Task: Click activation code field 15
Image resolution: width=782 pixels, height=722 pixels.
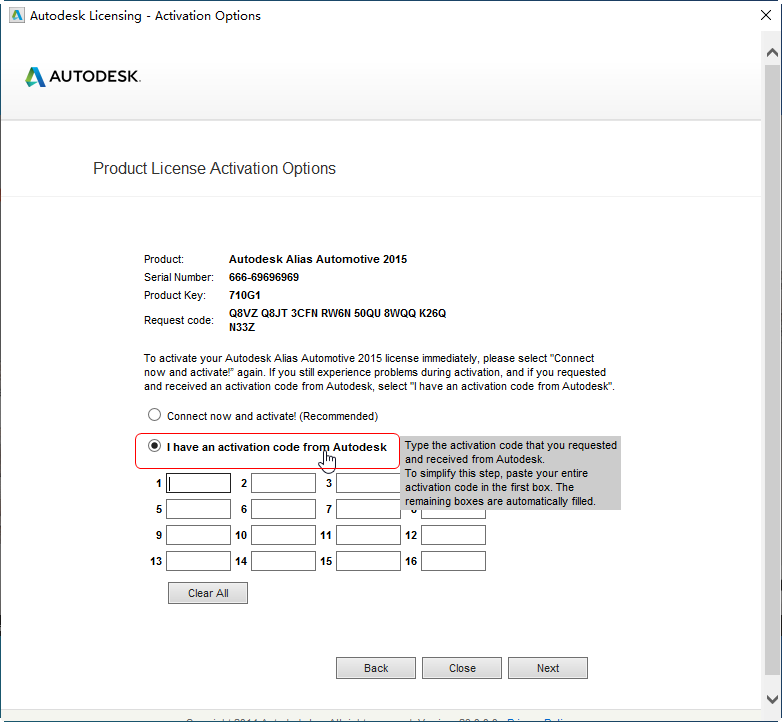Action: (368, 561)
